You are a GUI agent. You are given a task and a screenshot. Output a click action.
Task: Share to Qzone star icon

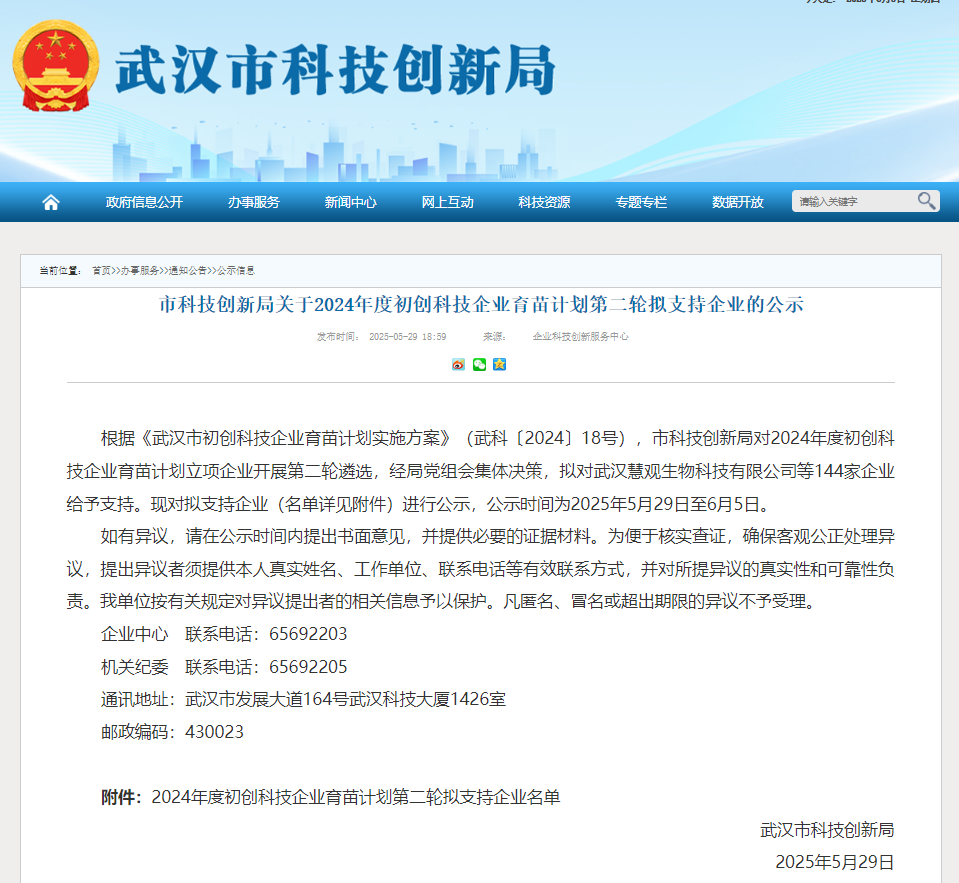499,364
